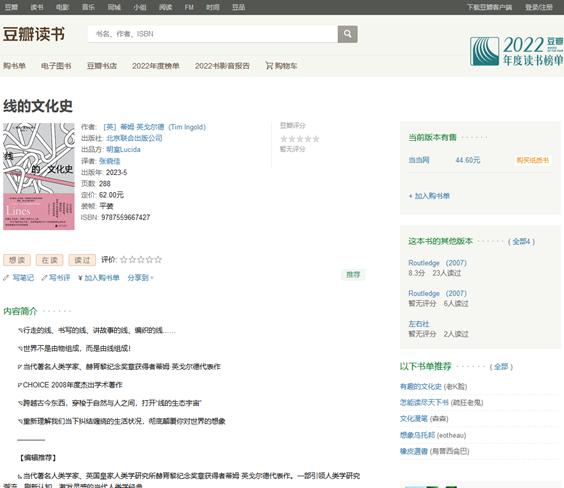Open the 2022书影音报告 tab
564x488 pixels.
[x=222, y=66]
